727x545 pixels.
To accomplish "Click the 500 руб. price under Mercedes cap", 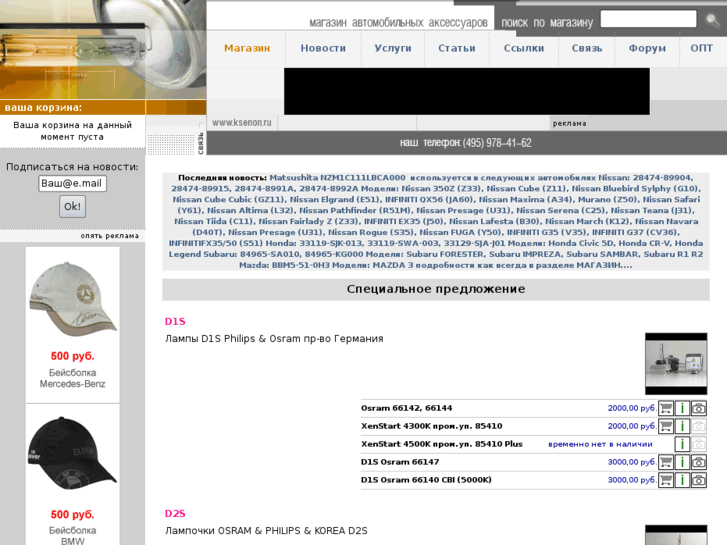I will 72,356.
